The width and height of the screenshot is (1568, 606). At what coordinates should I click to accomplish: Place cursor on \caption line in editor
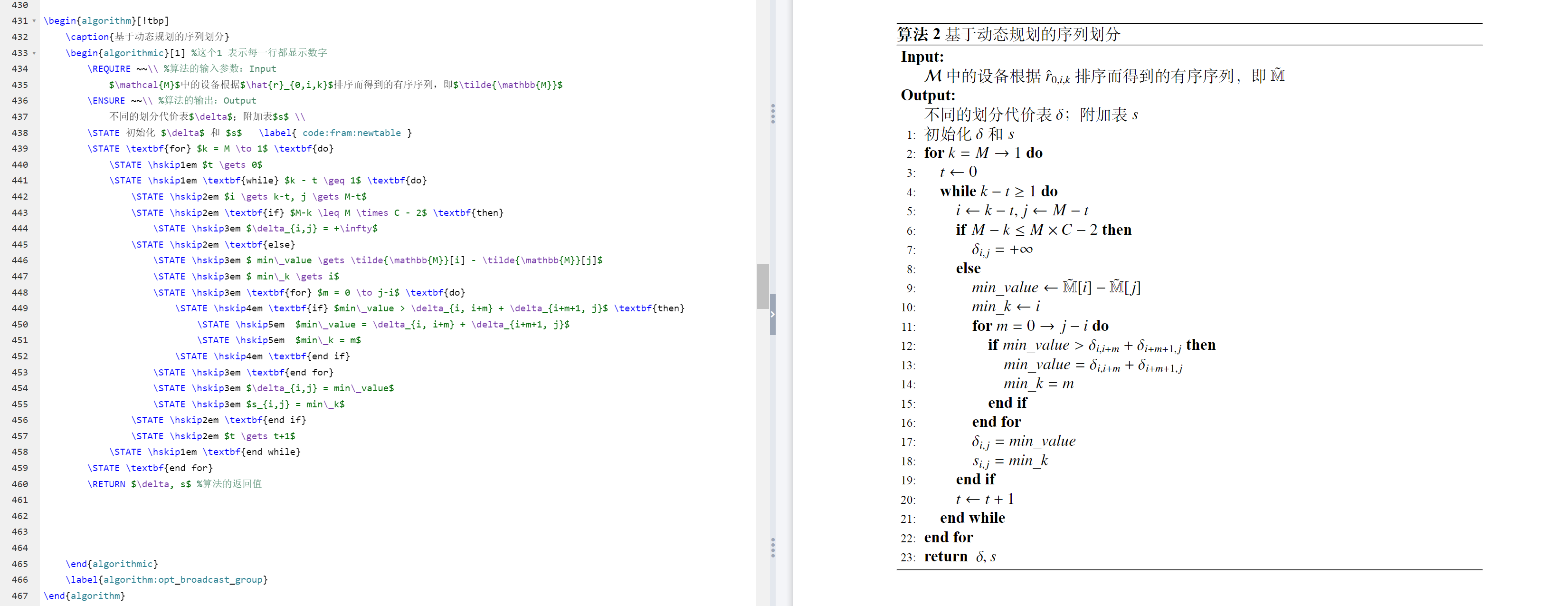coord(147,37)
